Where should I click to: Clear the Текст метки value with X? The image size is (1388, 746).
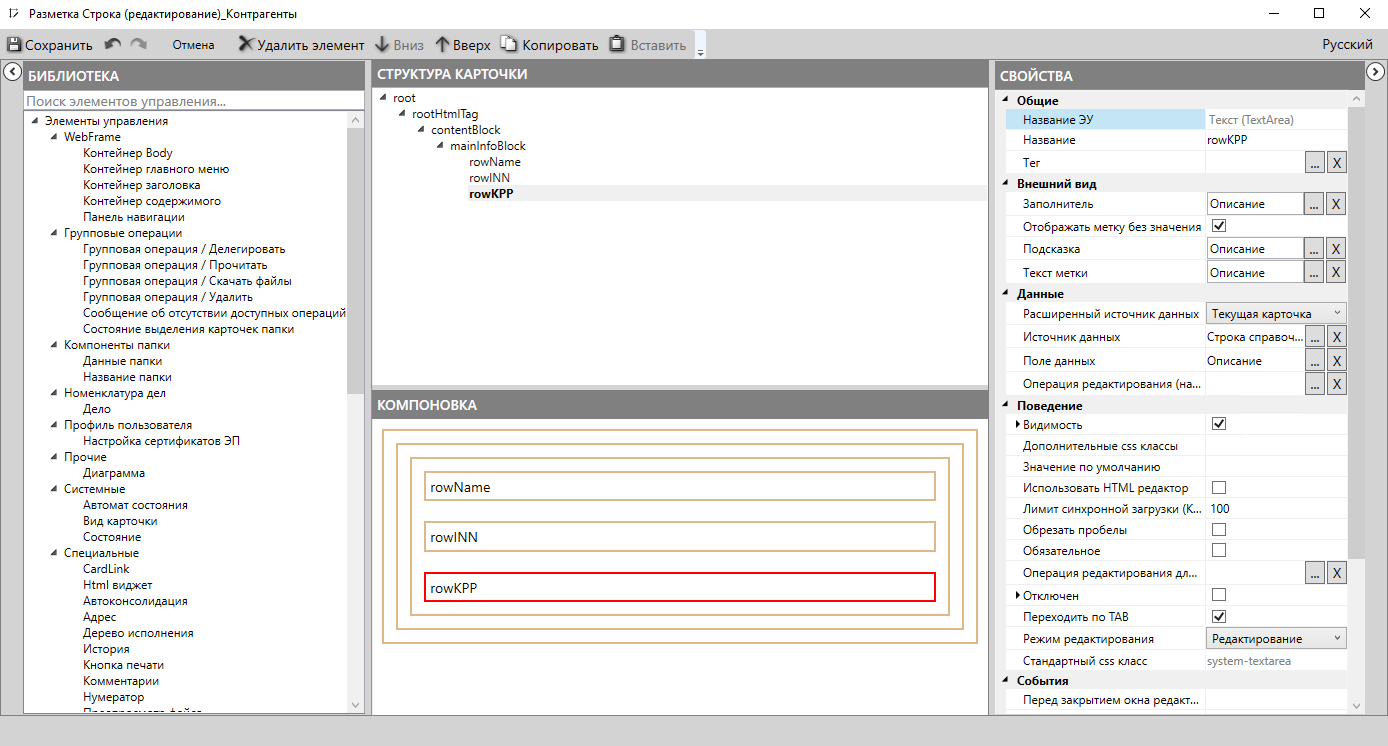(1336, 273)
